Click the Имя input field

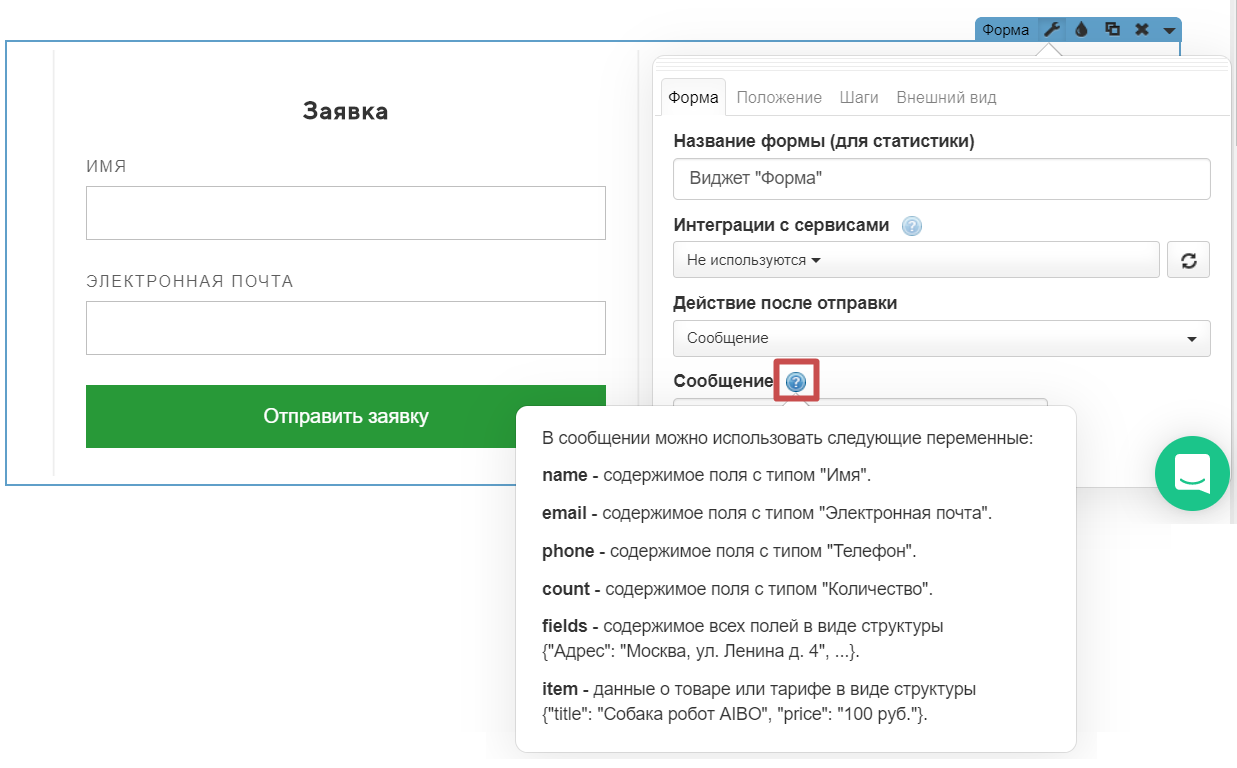click(x=345, y=213)
